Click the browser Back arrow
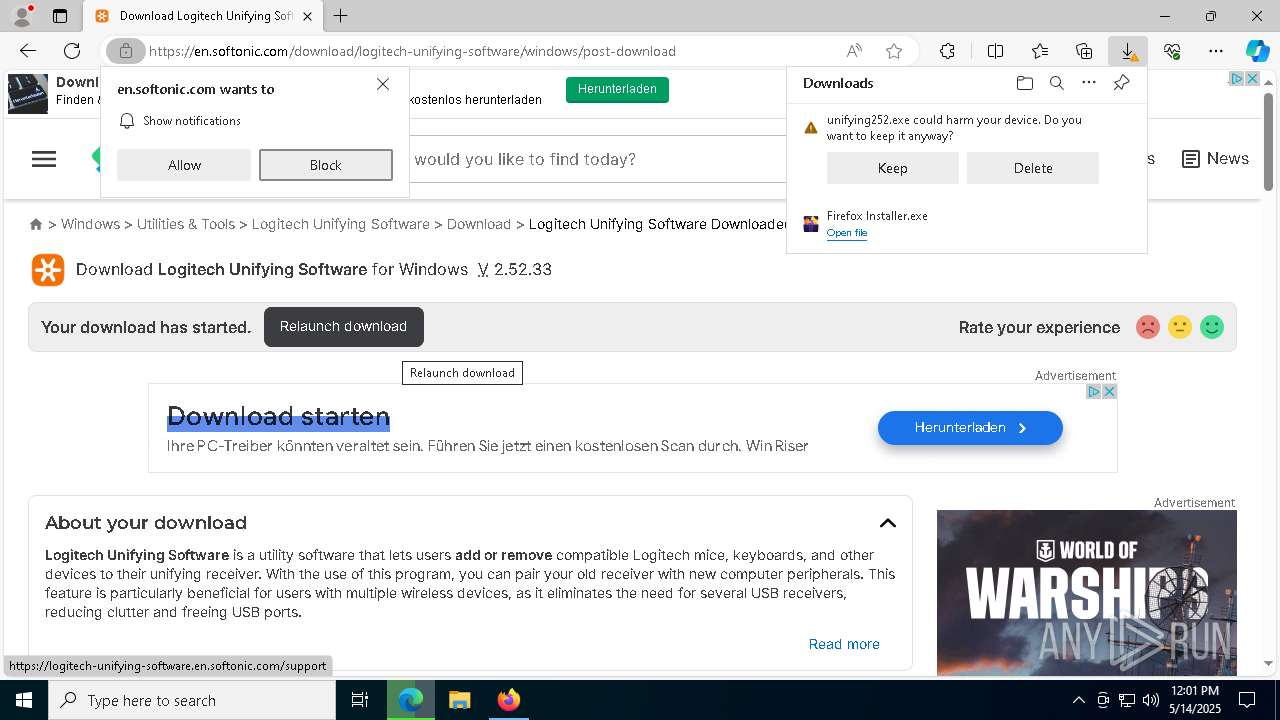1280x720 pixels. point(28,51)
